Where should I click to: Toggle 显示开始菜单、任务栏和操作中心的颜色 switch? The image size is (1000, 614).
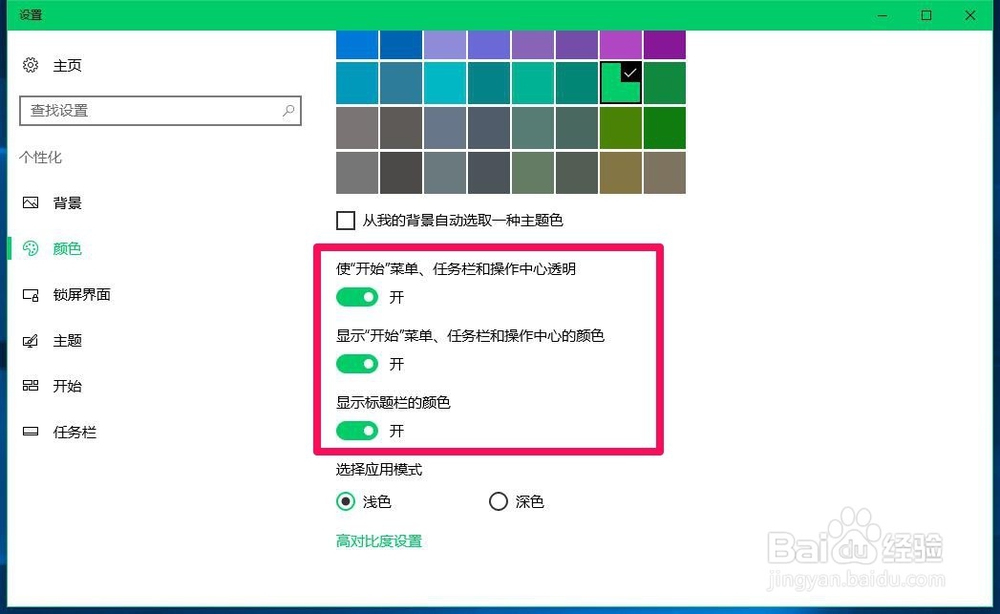pos(357,364)
